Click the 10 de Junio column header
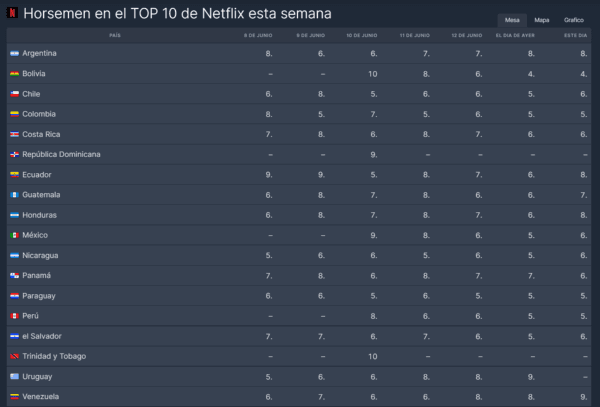Image resolution: width=600 pixels, height=407 pixels. [361, 36]
